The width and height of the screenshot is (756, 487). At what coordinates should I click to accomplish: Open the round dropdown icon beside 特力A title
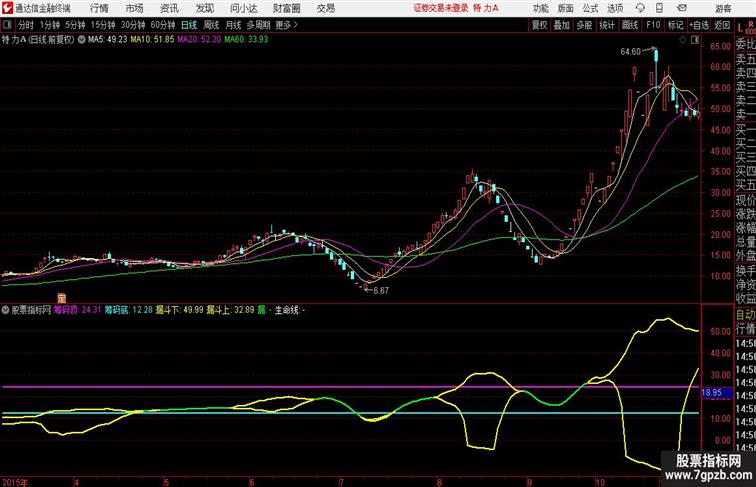click(x=81, y=40)
